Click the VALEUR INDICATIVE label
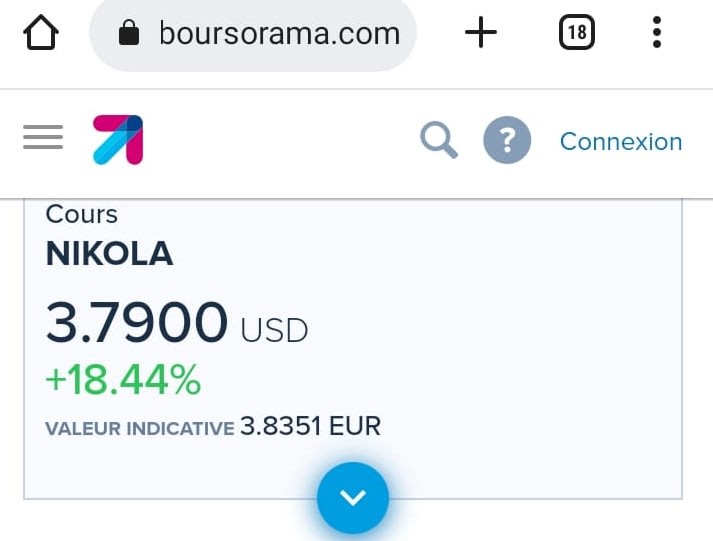Screen dimensions: 713x541 [139, 429]
